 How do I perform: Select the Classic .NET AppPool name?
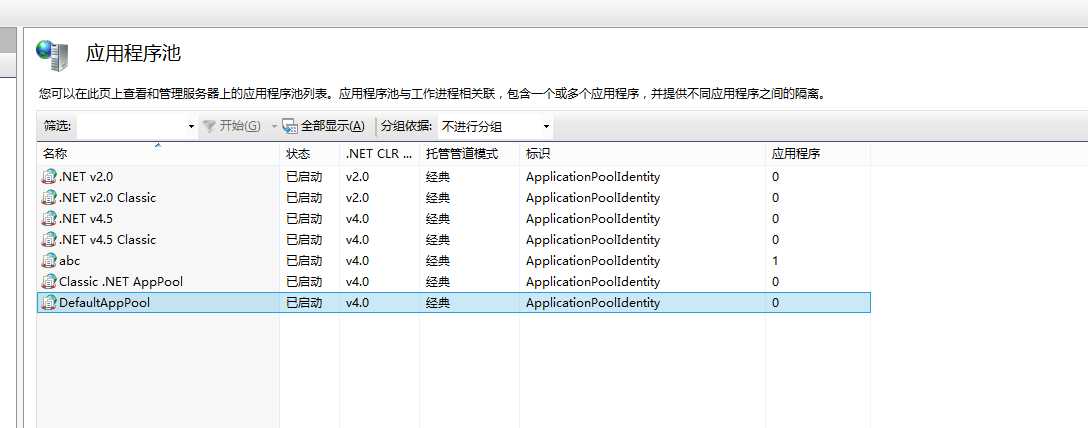tap(121, 282)
